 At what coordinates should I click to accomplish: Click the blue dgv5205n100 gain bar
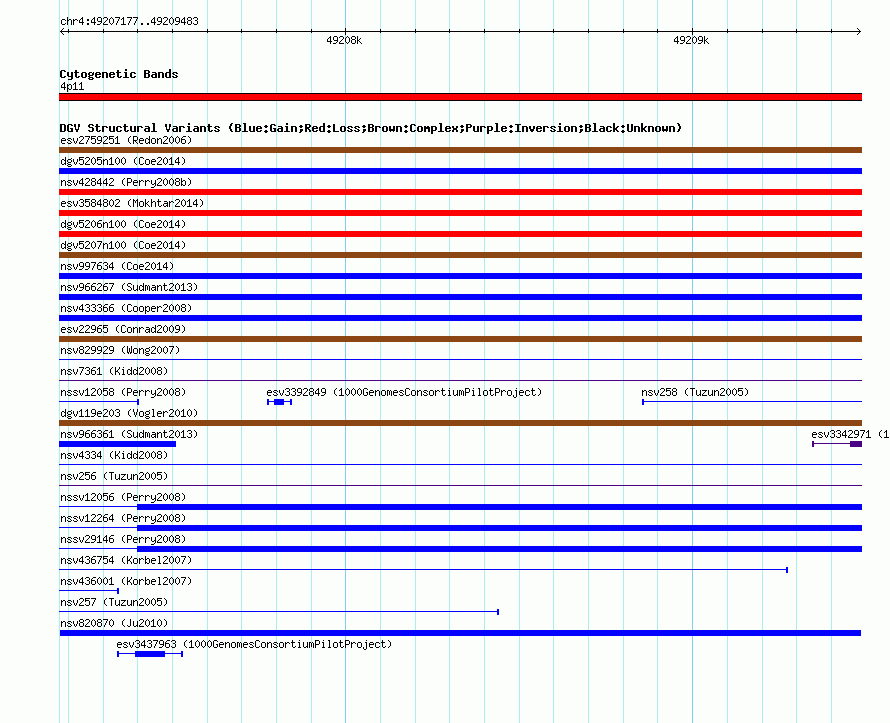[x=460, y=171]
